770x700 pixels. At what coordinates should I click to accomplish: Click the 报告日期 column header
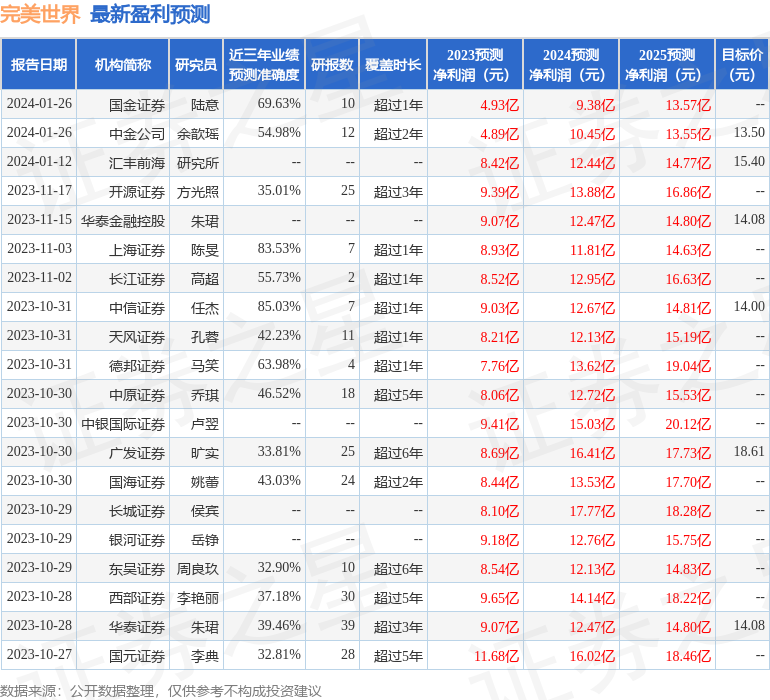(x=39, y=64)
